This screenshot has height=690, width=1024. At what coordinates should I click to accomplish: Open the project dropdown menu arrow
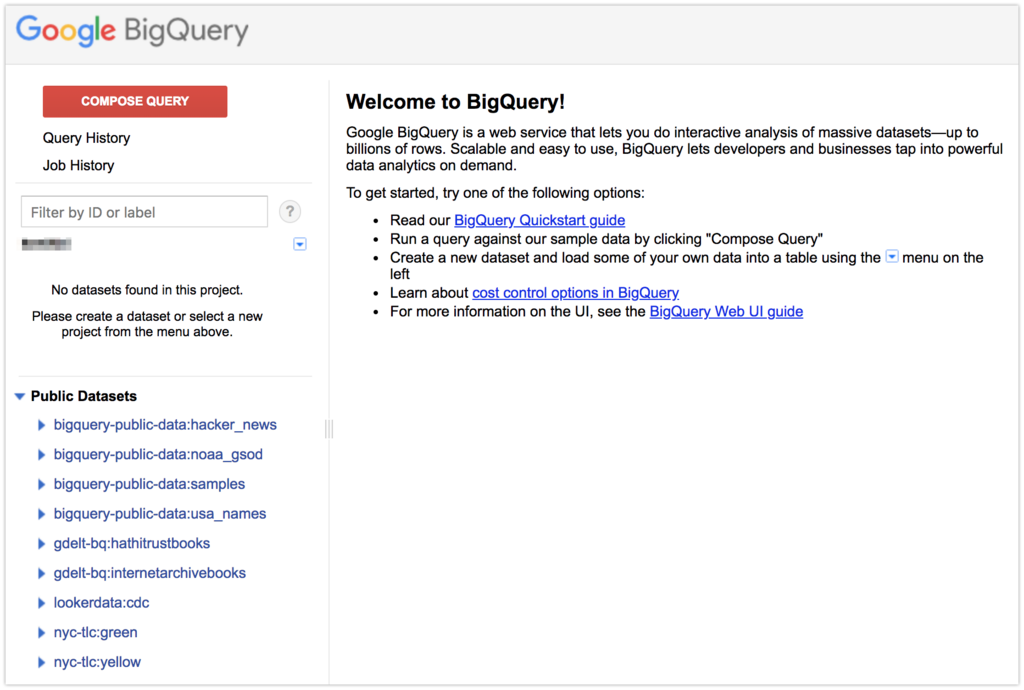click(300, 244)
